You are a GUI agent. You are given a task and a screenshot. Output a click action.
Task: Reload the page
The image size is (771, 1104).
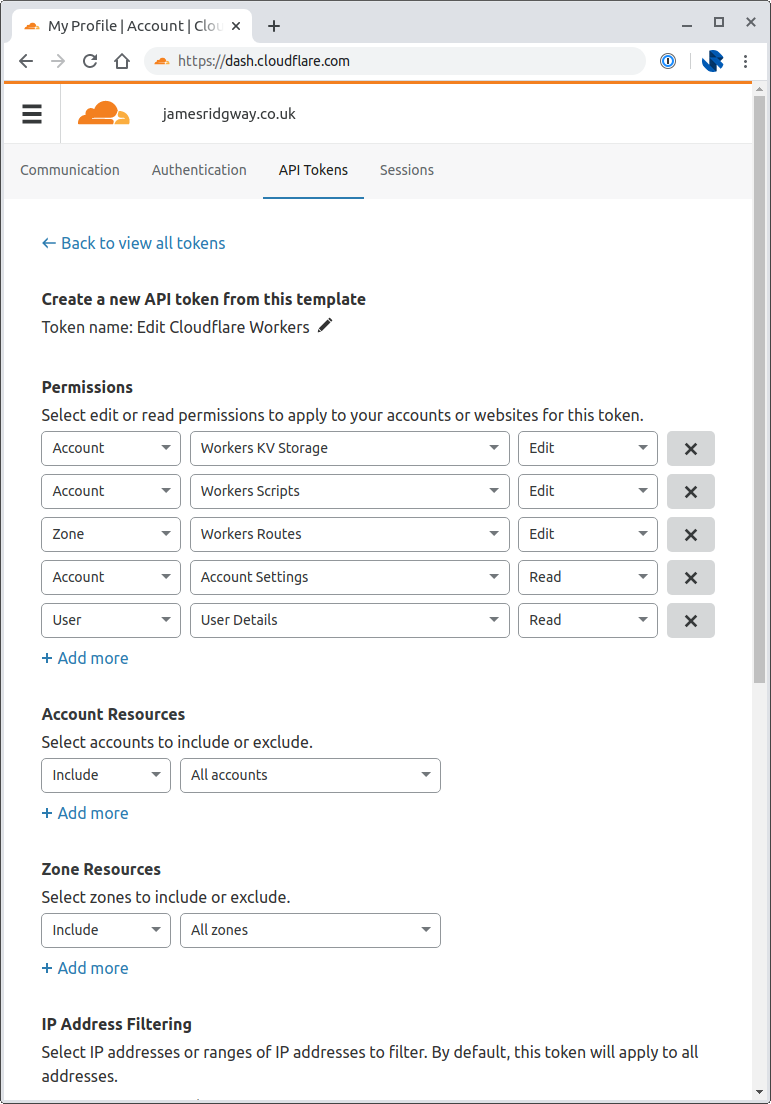(90, 61)
